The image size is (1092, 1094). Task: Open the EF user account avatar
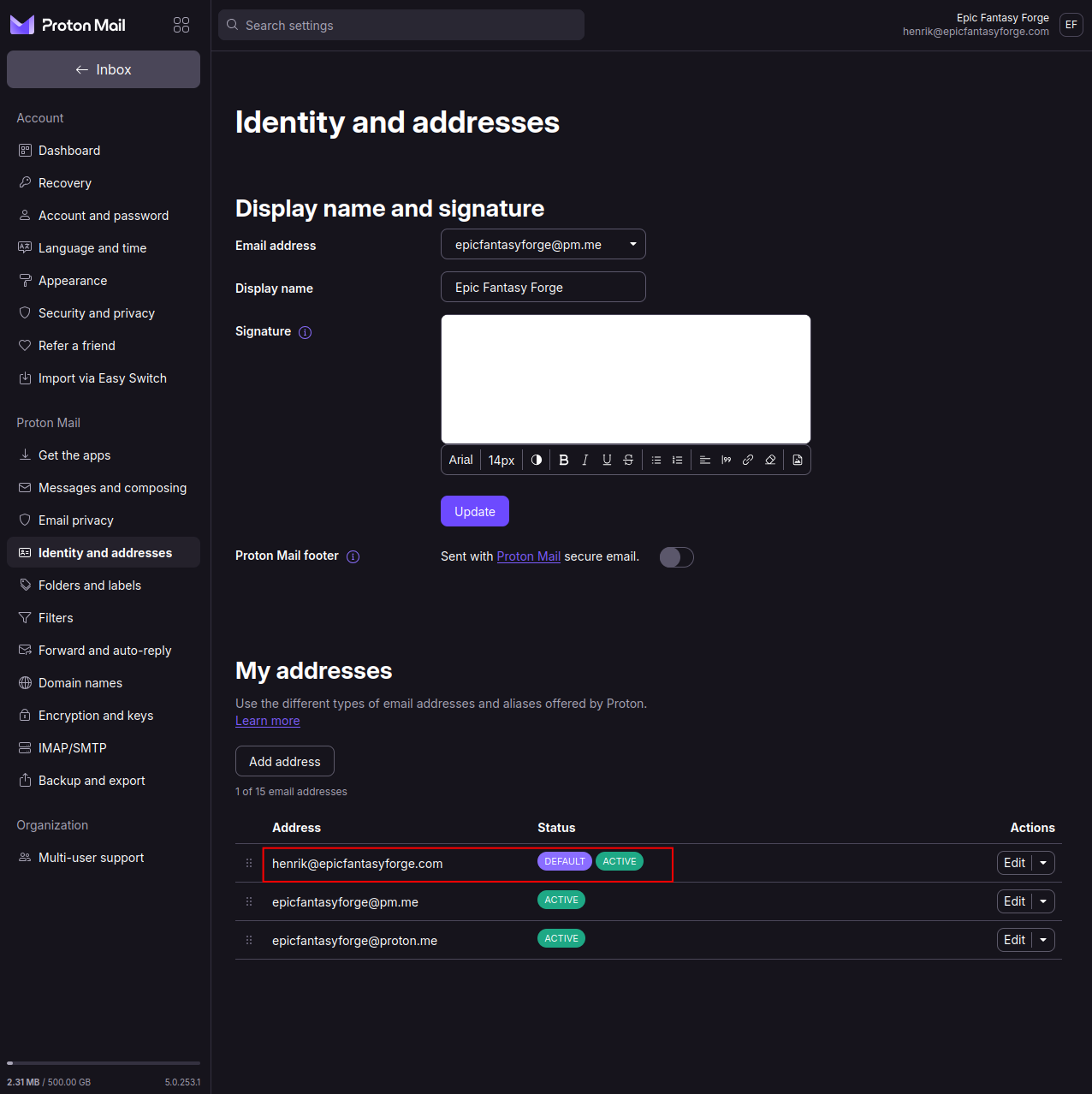tap(1071, 25)
